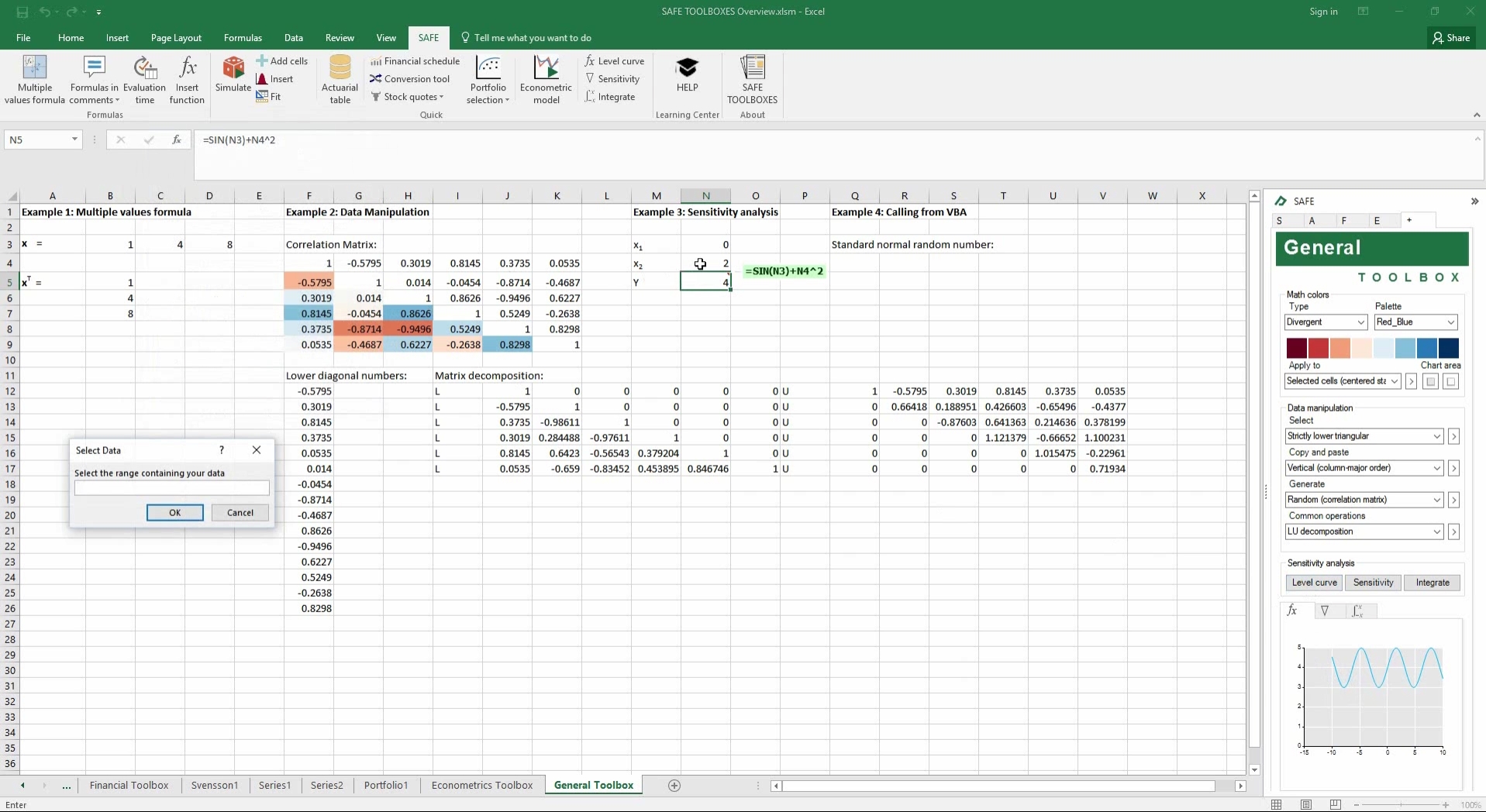Switch to Page Break Preview in status bar
Screen dimensions: 1486x812
coord(1335,805)
